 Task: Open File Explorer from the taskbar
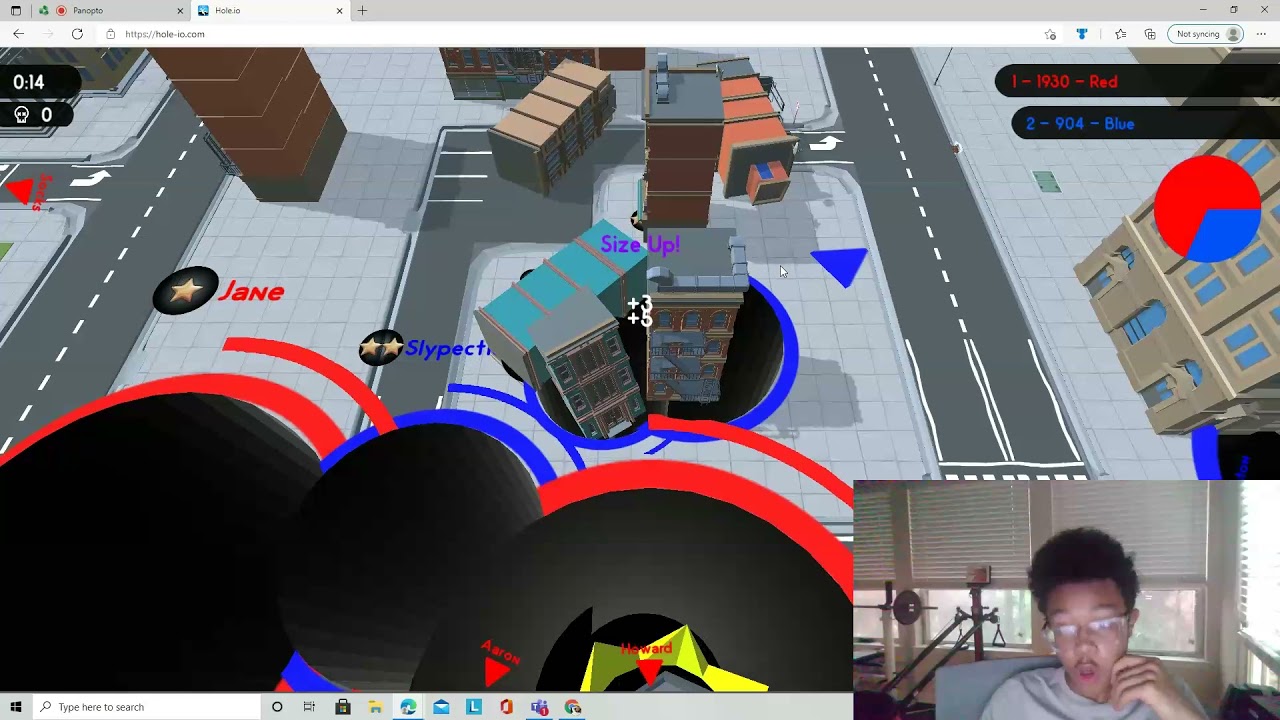tap(375, 707)
